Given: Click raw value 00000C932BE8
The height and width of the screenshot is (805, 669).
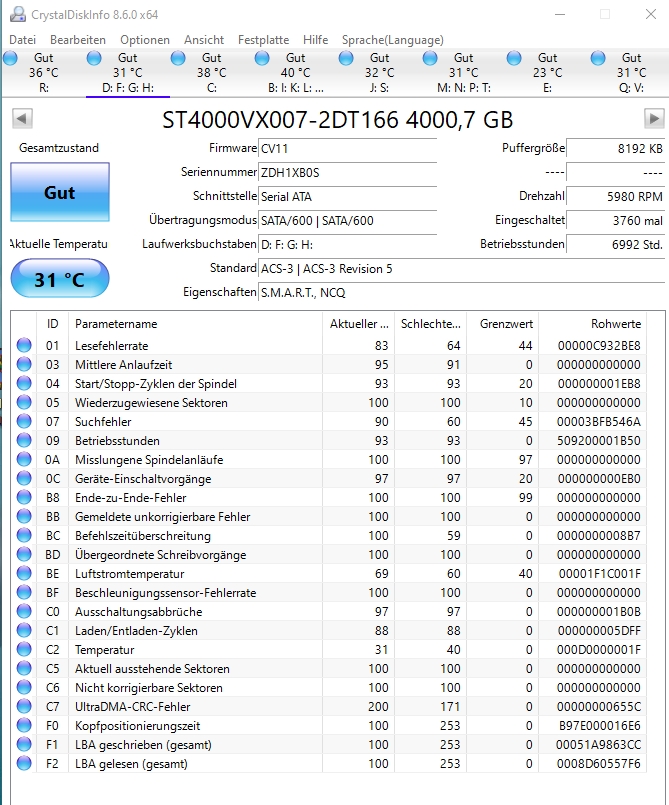Looking at the screenshot, I should (599, 346).
